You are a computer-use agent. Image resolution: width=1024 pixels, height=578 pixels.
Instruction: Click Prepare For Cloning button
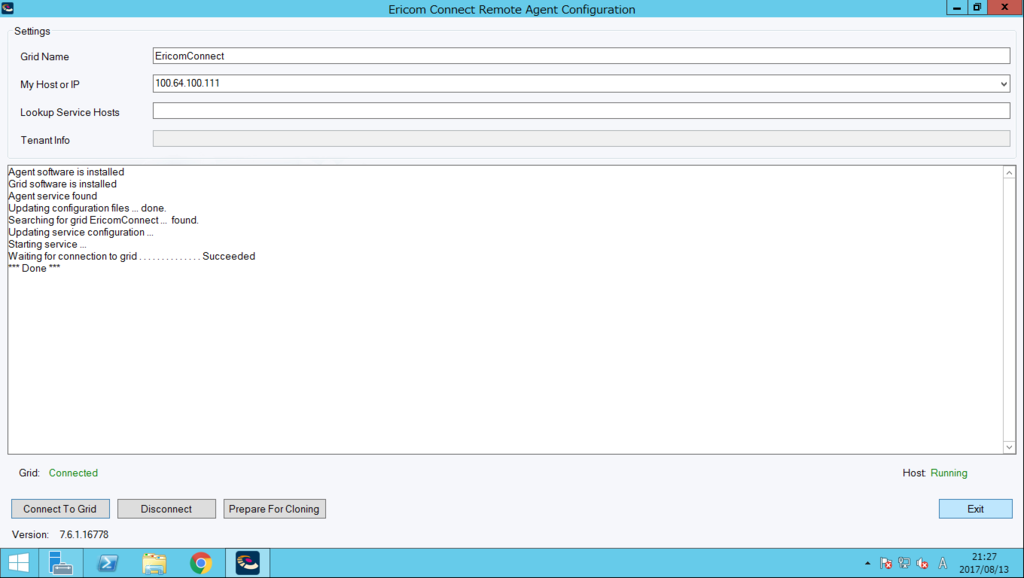274,509
